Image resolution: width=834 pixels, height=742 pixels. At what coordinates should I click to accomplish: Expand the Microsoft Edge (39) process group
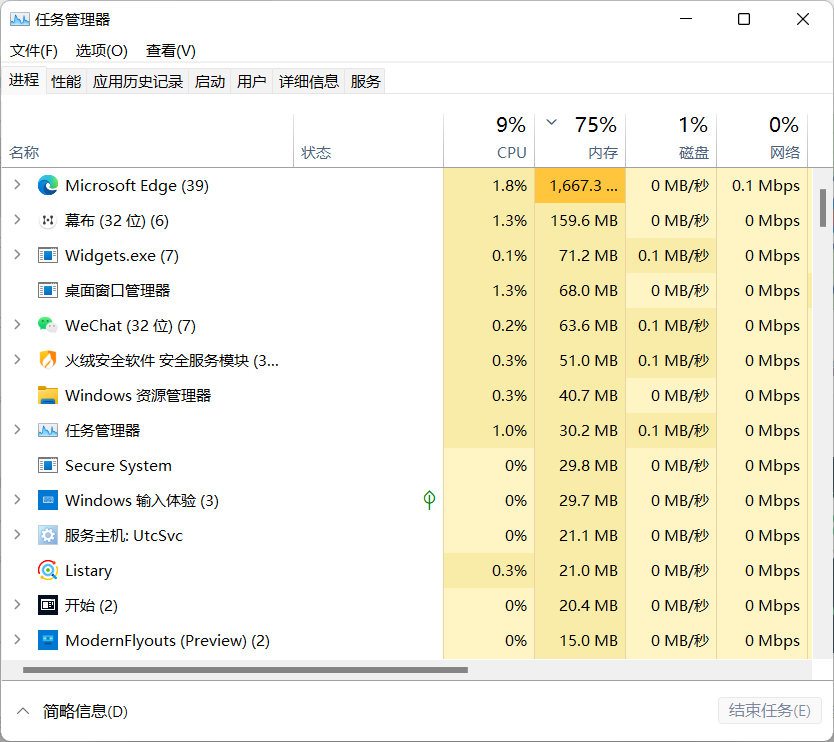click(17, 185)
